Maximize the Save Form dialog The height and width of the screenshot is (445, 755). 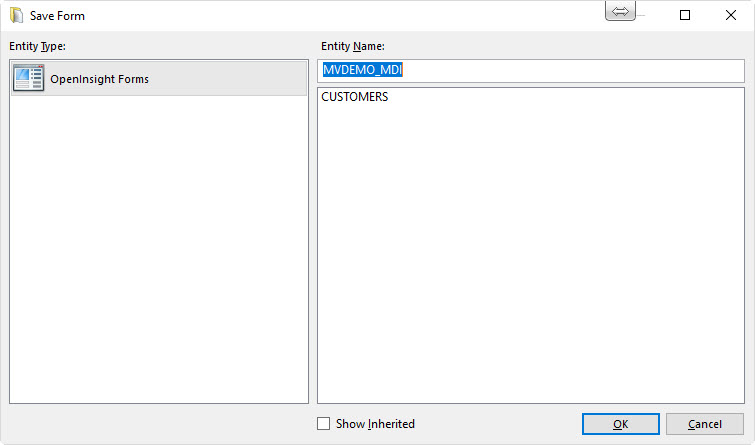coord(685,15)
